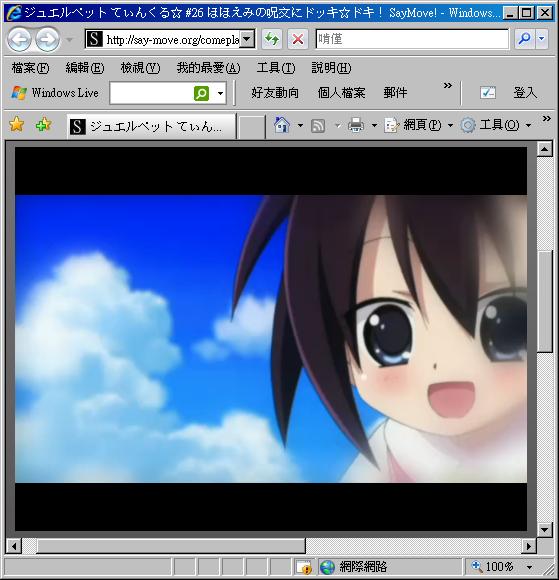The image size is (559, 580).
Task: Expand the Home button dropdown arrow
Action: pyautogui.click(x=300, y=125)
